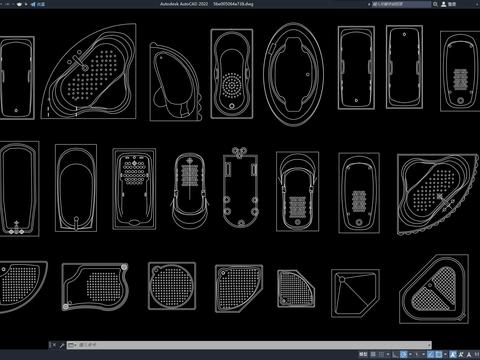Open command line customize wrench icon
This screenshot has height=360, width=480.
tap(62, 345)
